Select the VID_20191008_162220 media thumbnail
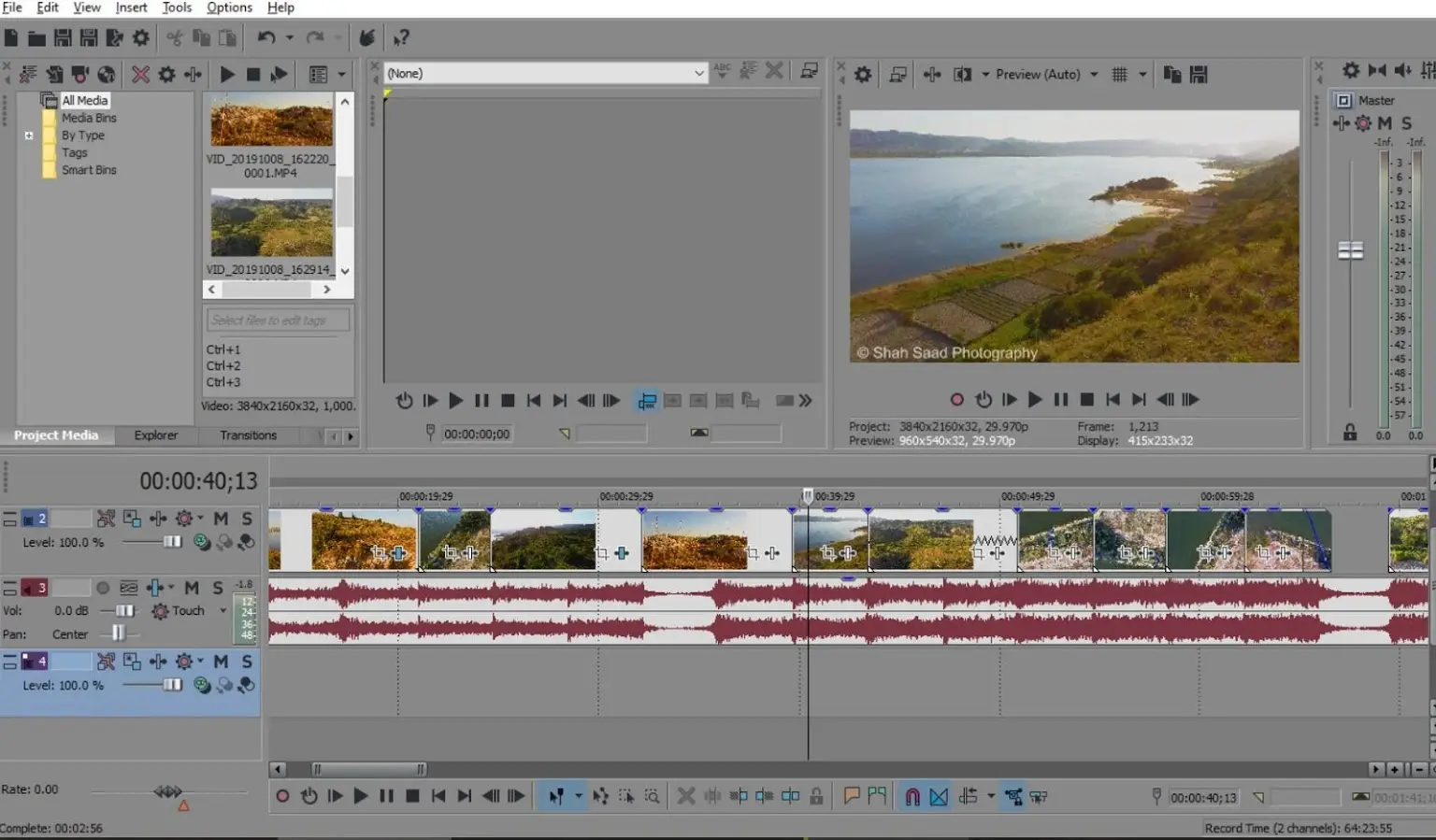Screen dimensions: 1436x840 click(x=271, y=121)
